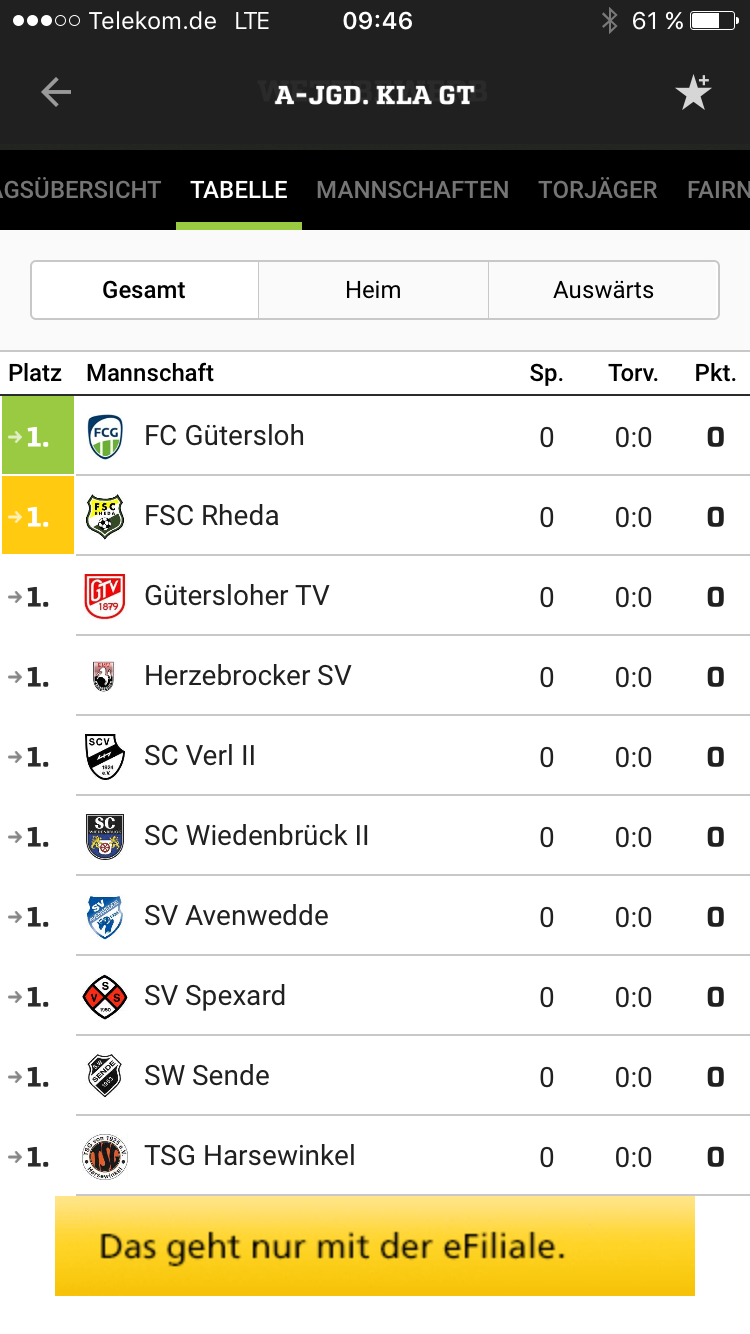
Task: Tap the SC Wiedenbrück II crest
Action: (105, 836)
